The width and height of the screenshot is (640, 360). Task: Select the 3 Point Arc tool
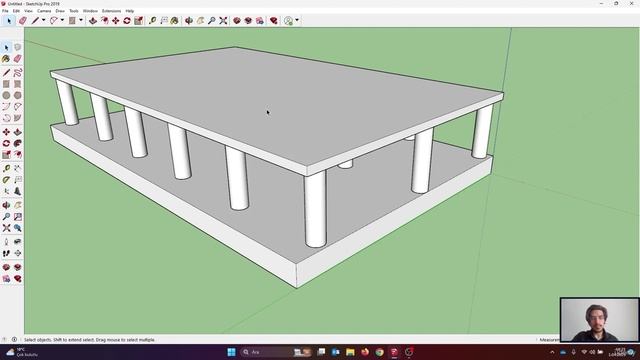pos(6,118)
